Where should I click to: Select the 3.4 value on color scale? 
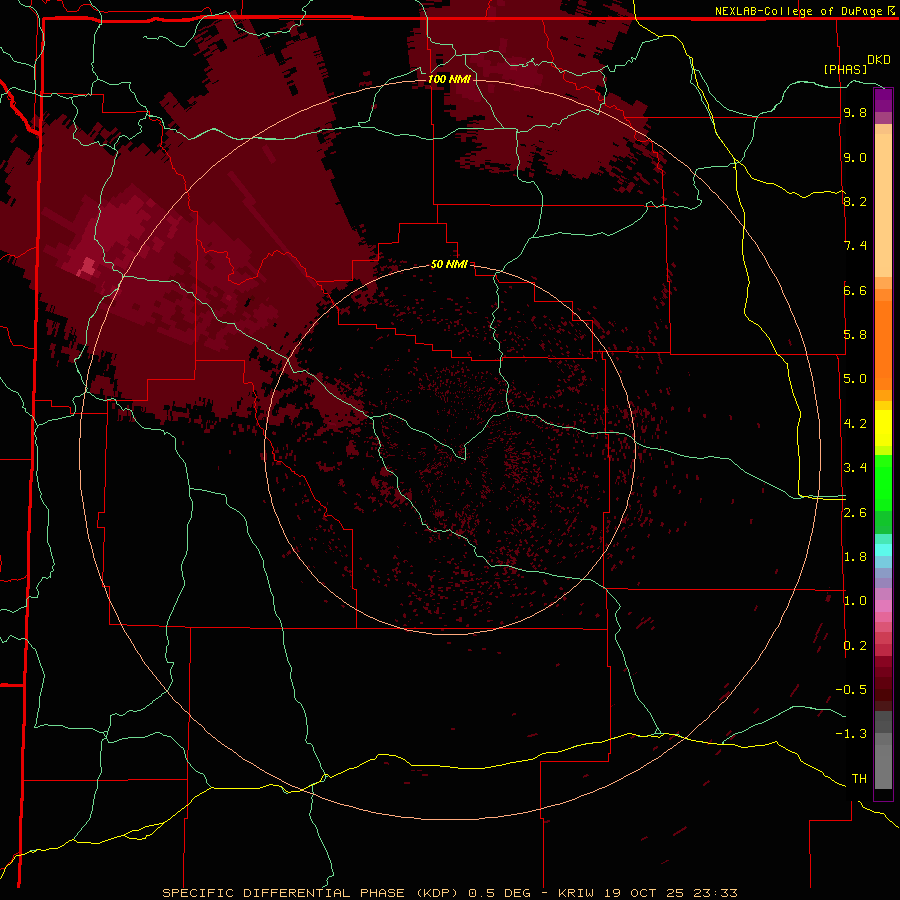(x=855, y=468)
